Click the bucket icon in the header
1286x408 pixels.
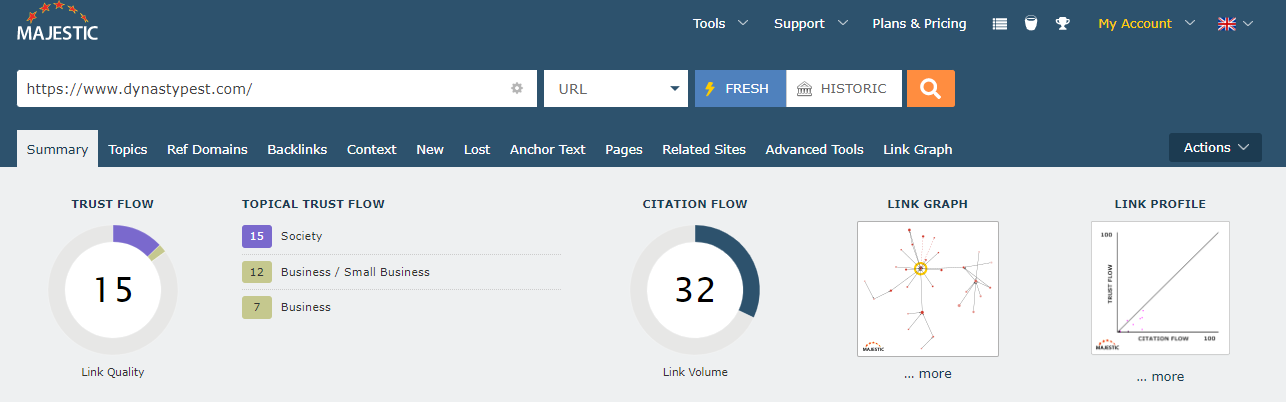point(1030,24)
